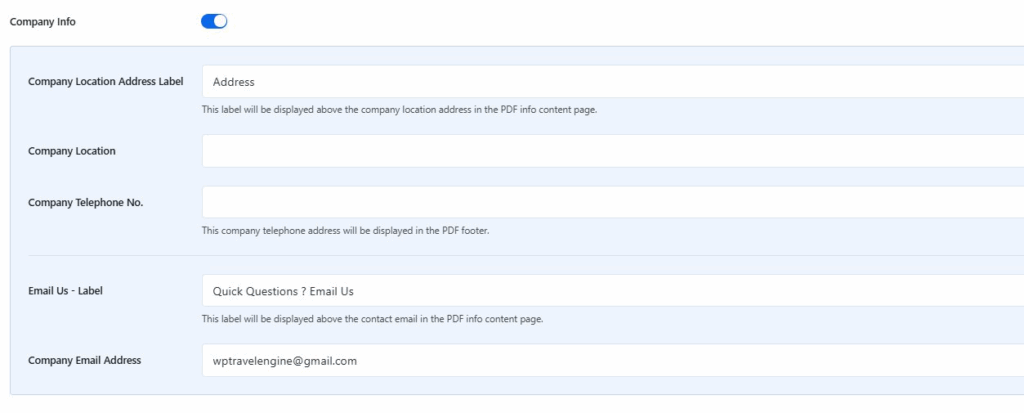Click the white knob of the Company Info switch
Screen dimensions: 1024x413
[x=221, y=21]
